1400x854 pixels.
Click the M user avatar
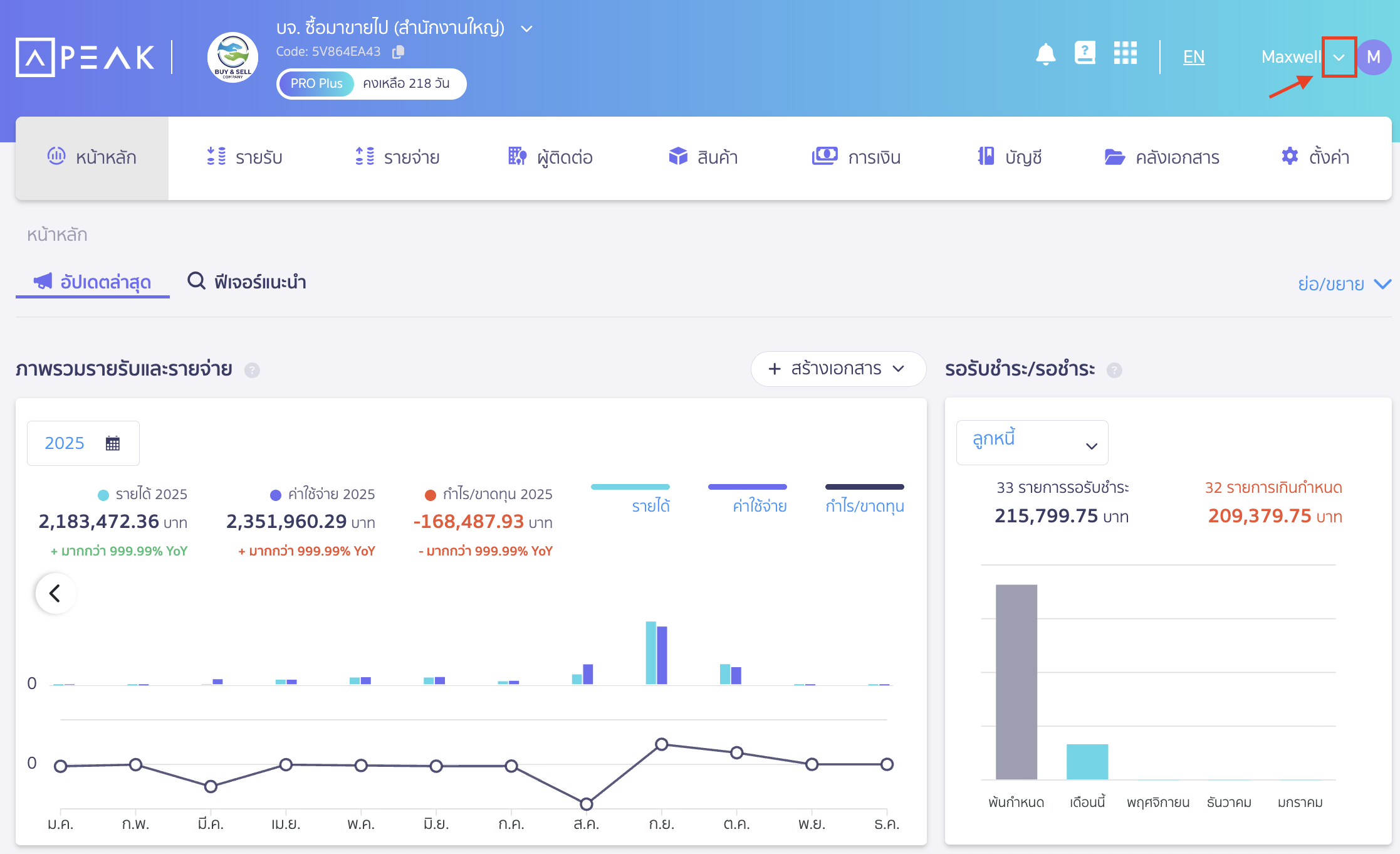click(1374, 57)
